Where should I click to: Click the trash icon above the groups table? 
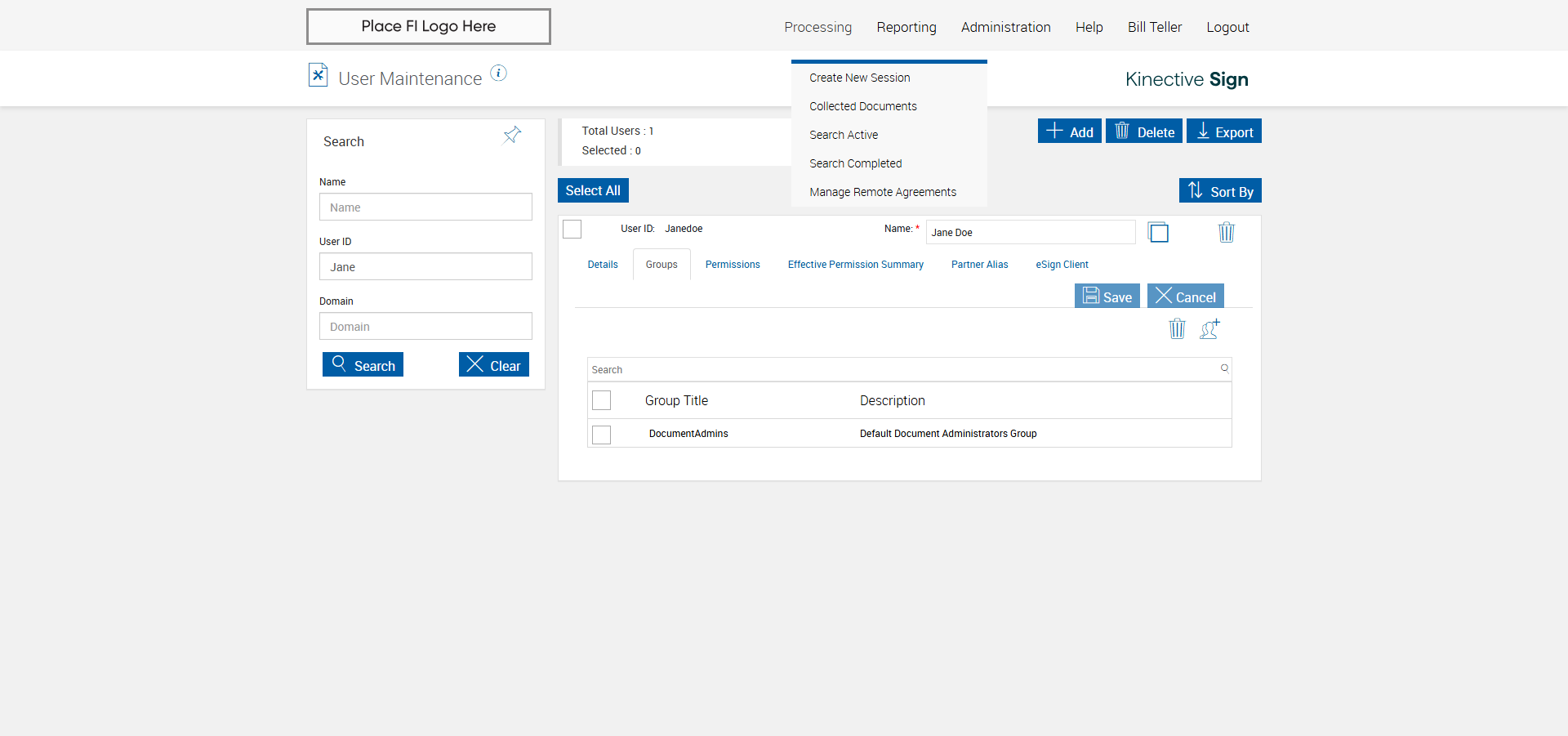coord(1177,329)
